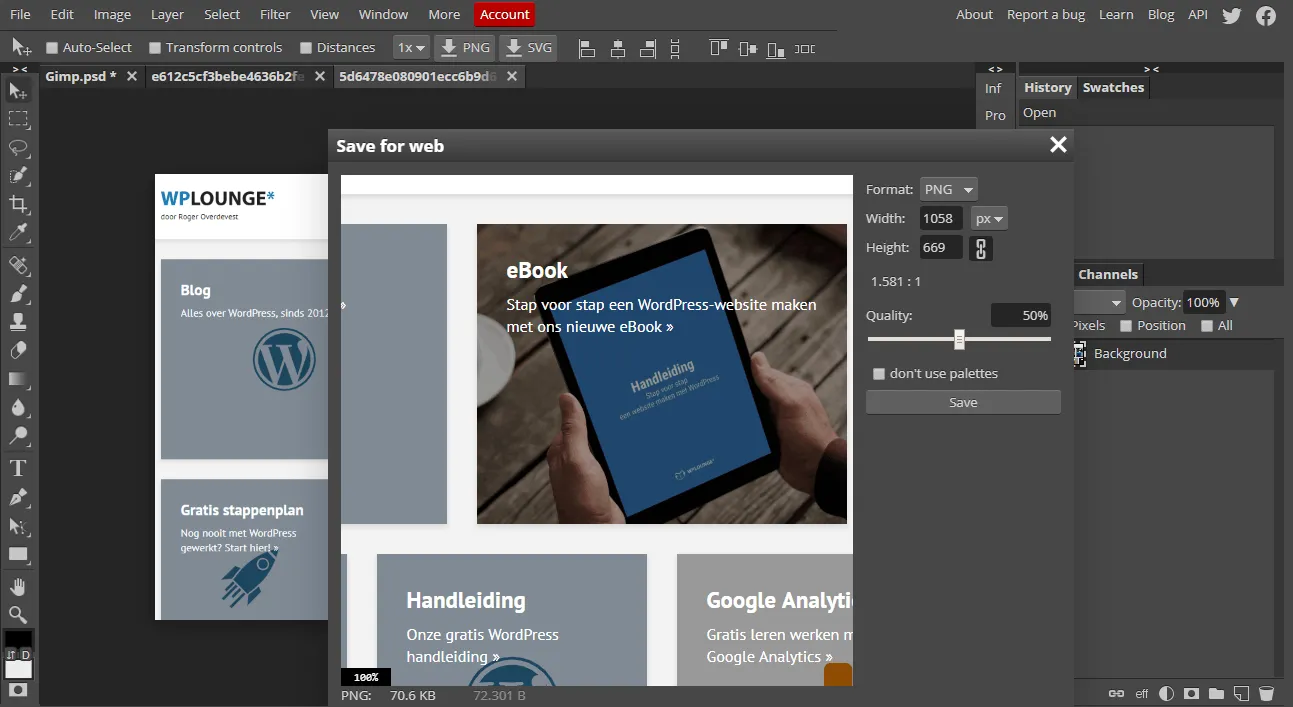Check the don't use palettes option
This screenshot has height=707, width=1293.
pos(879,374)
